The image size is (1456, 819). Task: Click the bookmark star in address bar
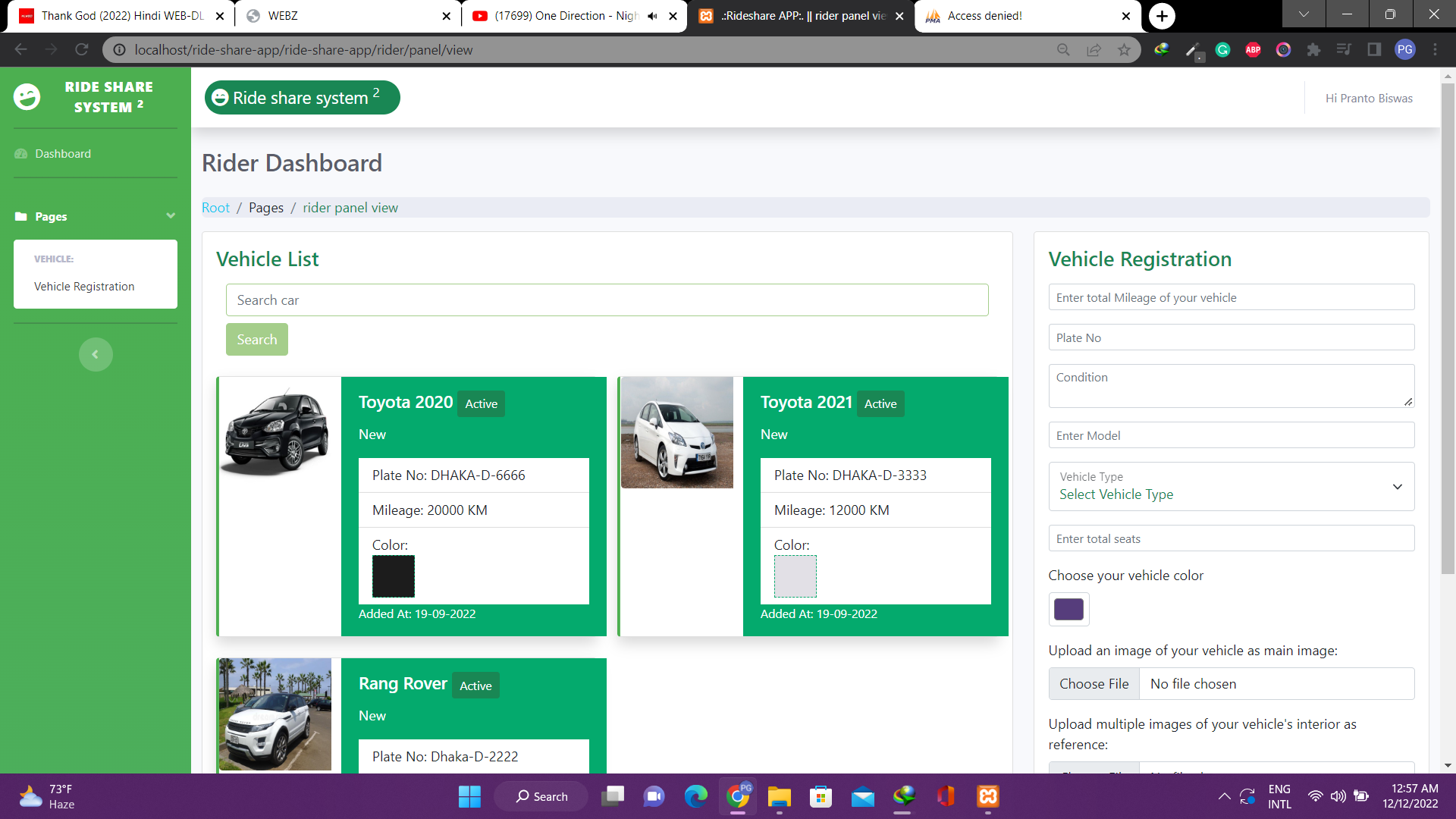click(x=1124, y=49)
